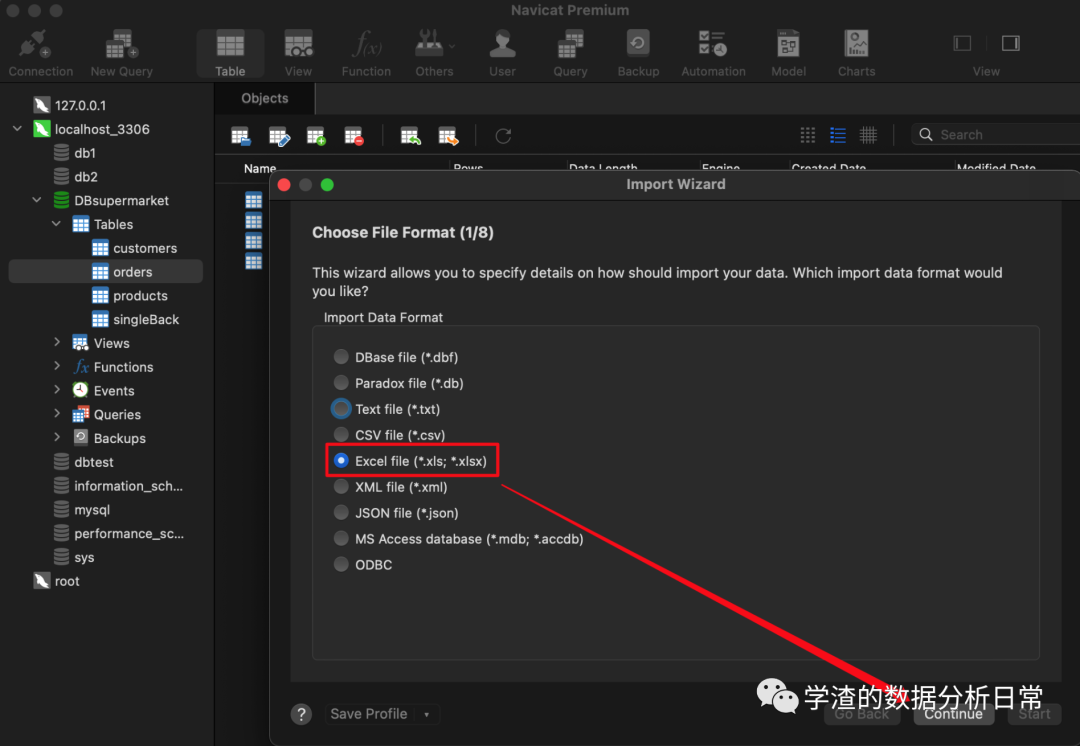Collapse the DBsupermarket database node

37,200
